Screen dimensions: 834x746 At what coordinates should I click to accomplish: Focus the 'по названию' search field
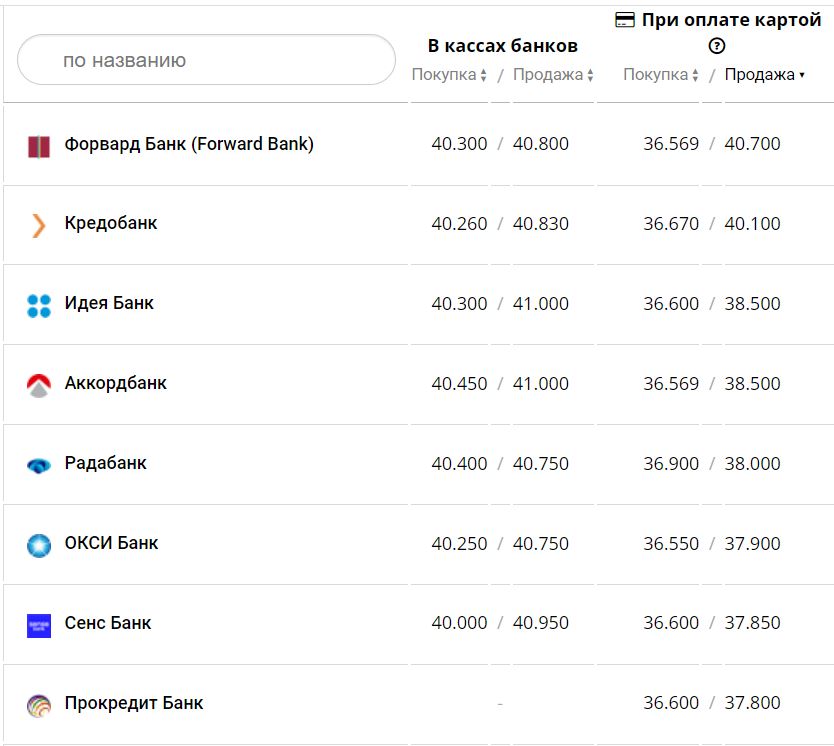click(207, 60)
